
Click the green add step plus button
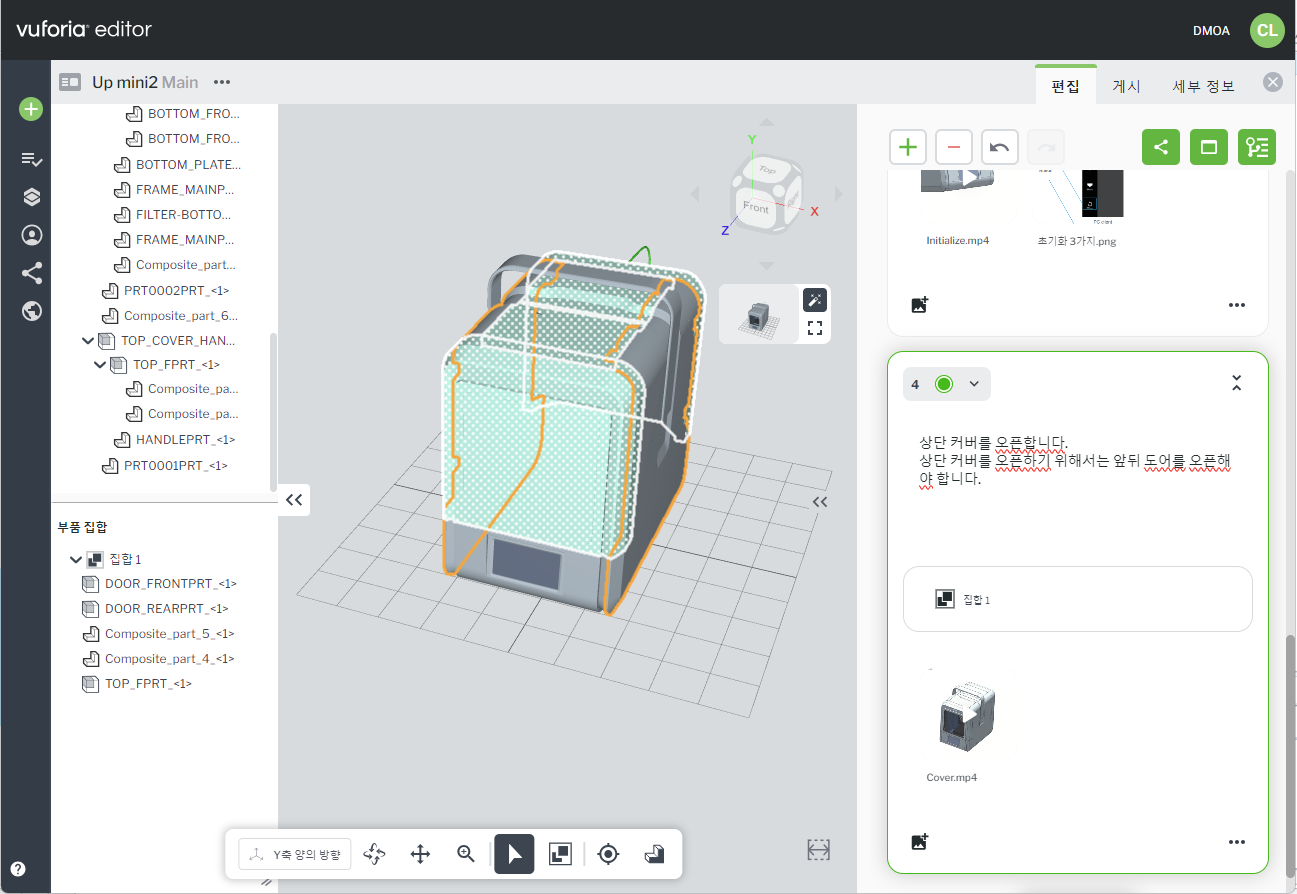907,148
